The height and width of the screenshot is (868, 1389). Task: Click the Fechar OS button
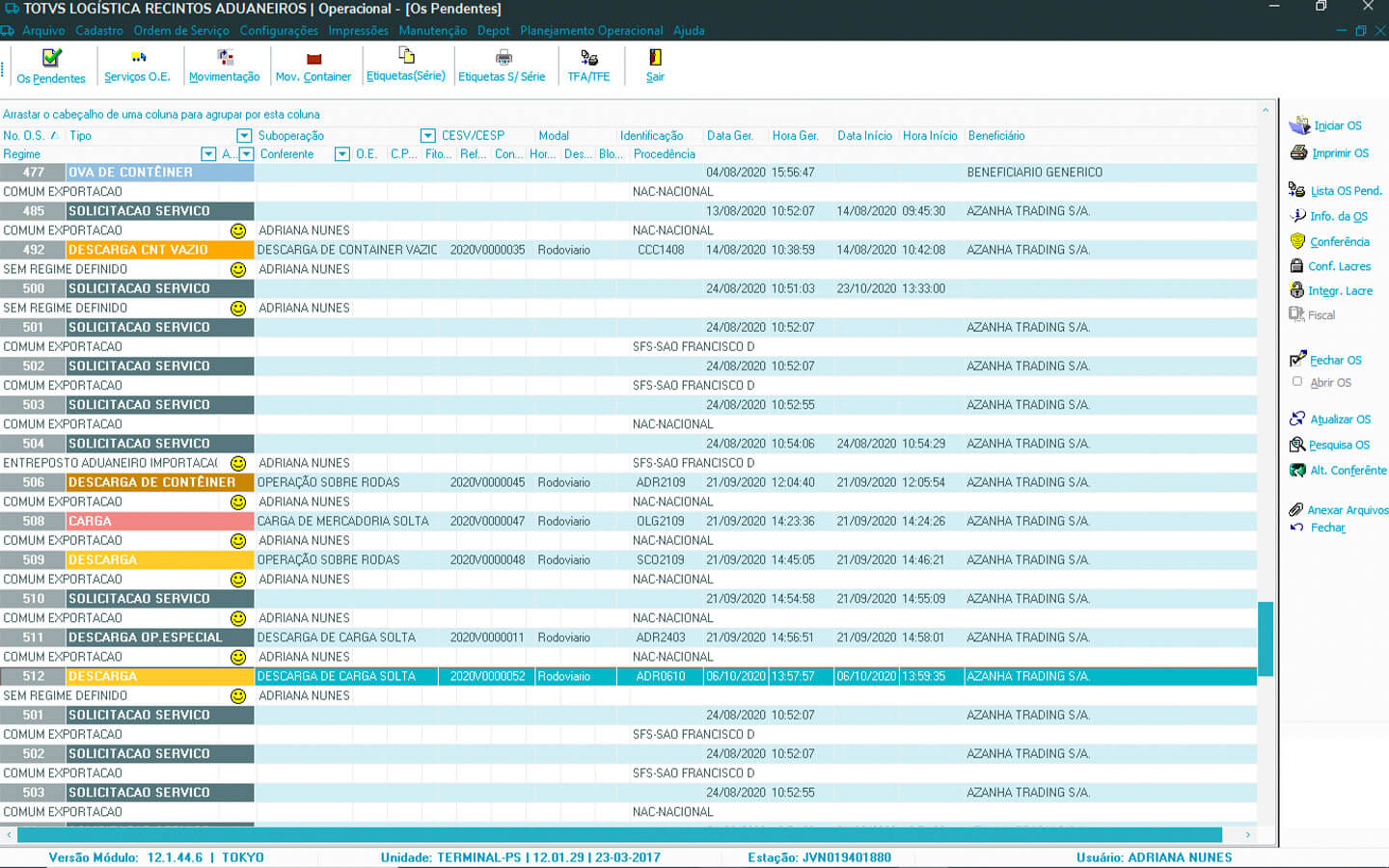tap(1335, 361)
